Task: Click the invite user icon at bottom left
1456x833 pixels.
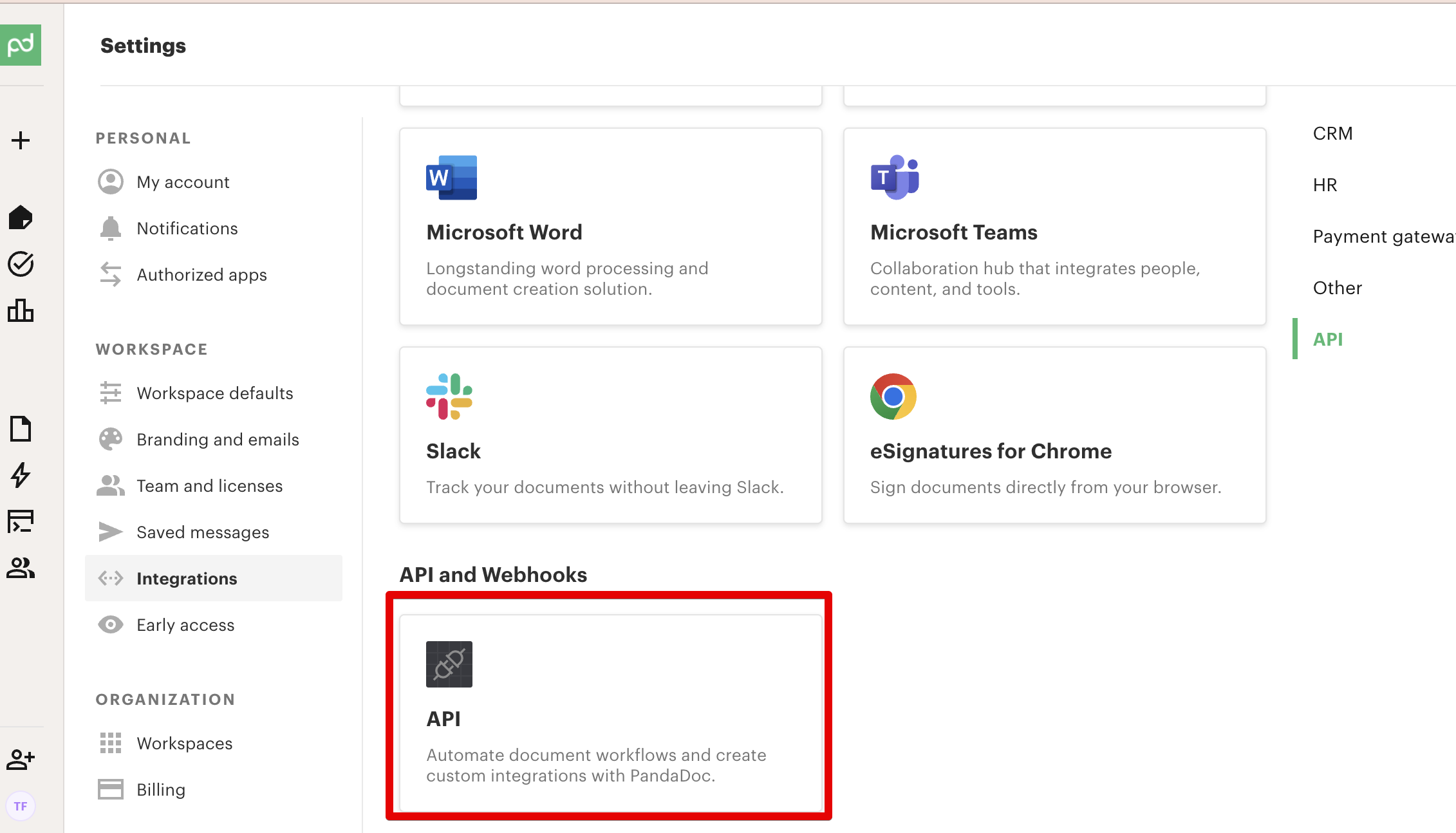Action: click(x=21, y=760)
